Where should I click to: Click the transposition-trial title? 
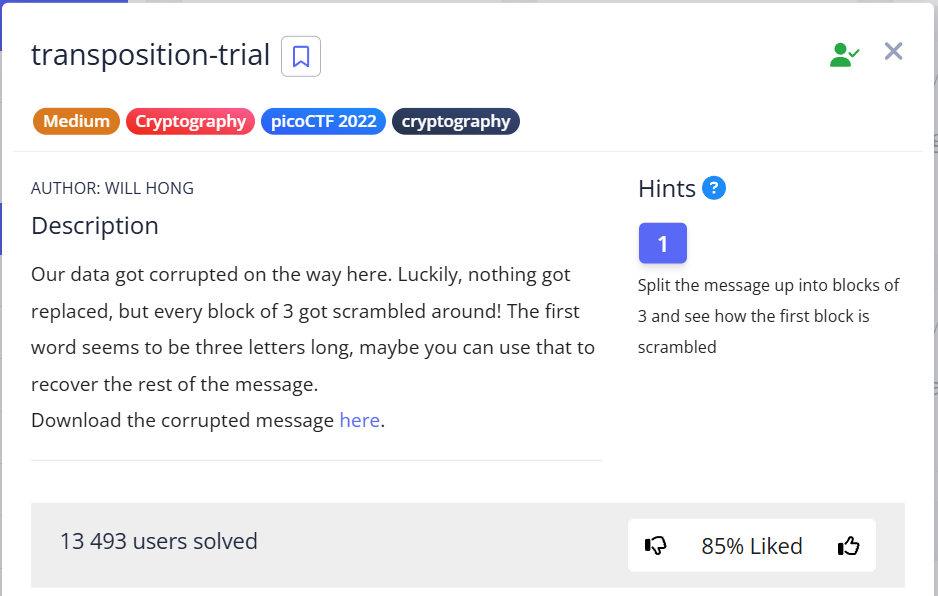point(151,55)
